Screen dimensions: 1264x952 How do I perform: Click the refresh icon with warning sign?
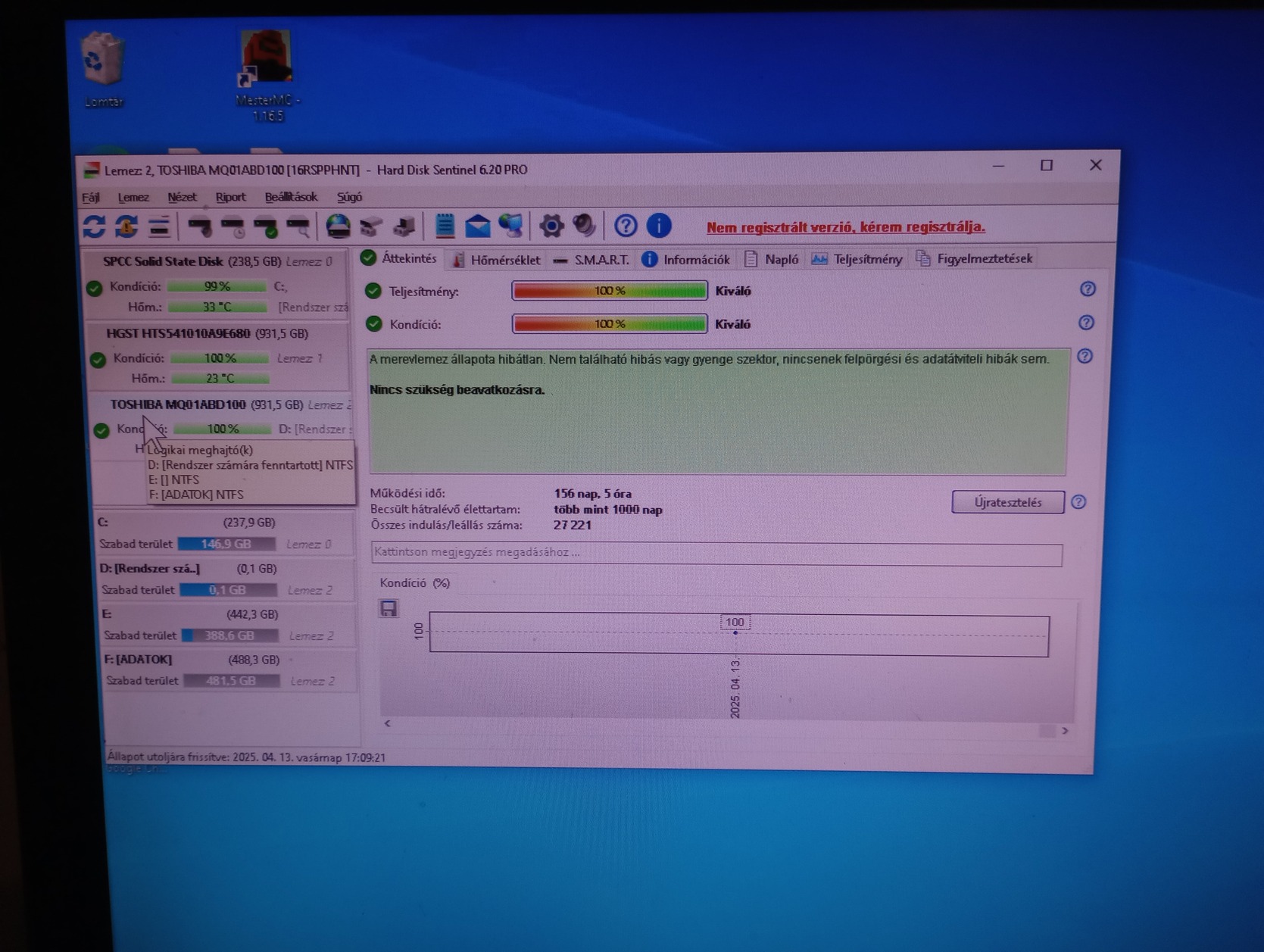(126, 226)
